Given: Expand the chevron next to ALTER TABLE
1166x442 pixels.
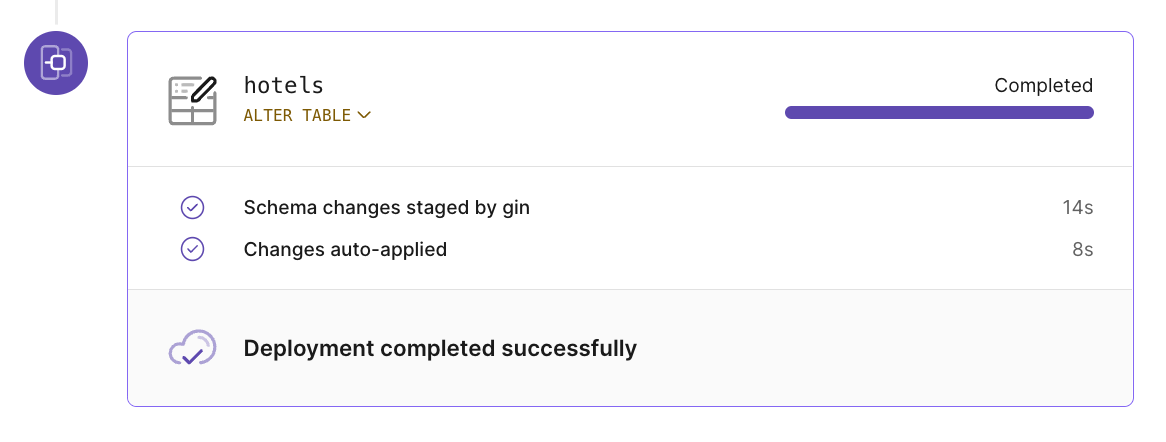Looking at the screenshot, I should click(x=364, y=116).
